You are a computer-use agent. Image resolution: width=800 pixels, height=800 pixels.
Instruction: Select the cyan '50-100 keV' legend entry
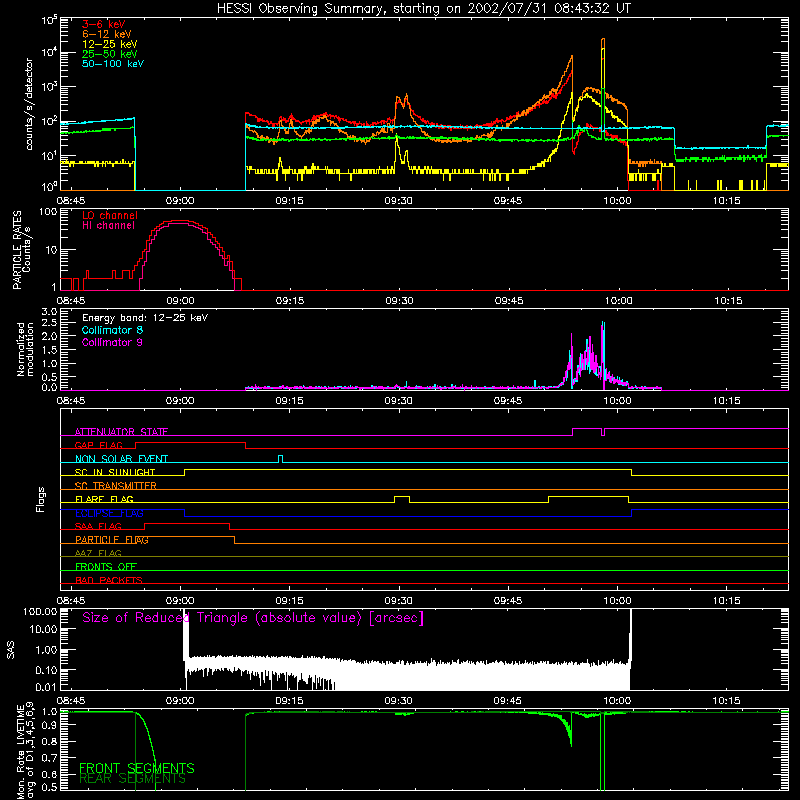point(113,64)
